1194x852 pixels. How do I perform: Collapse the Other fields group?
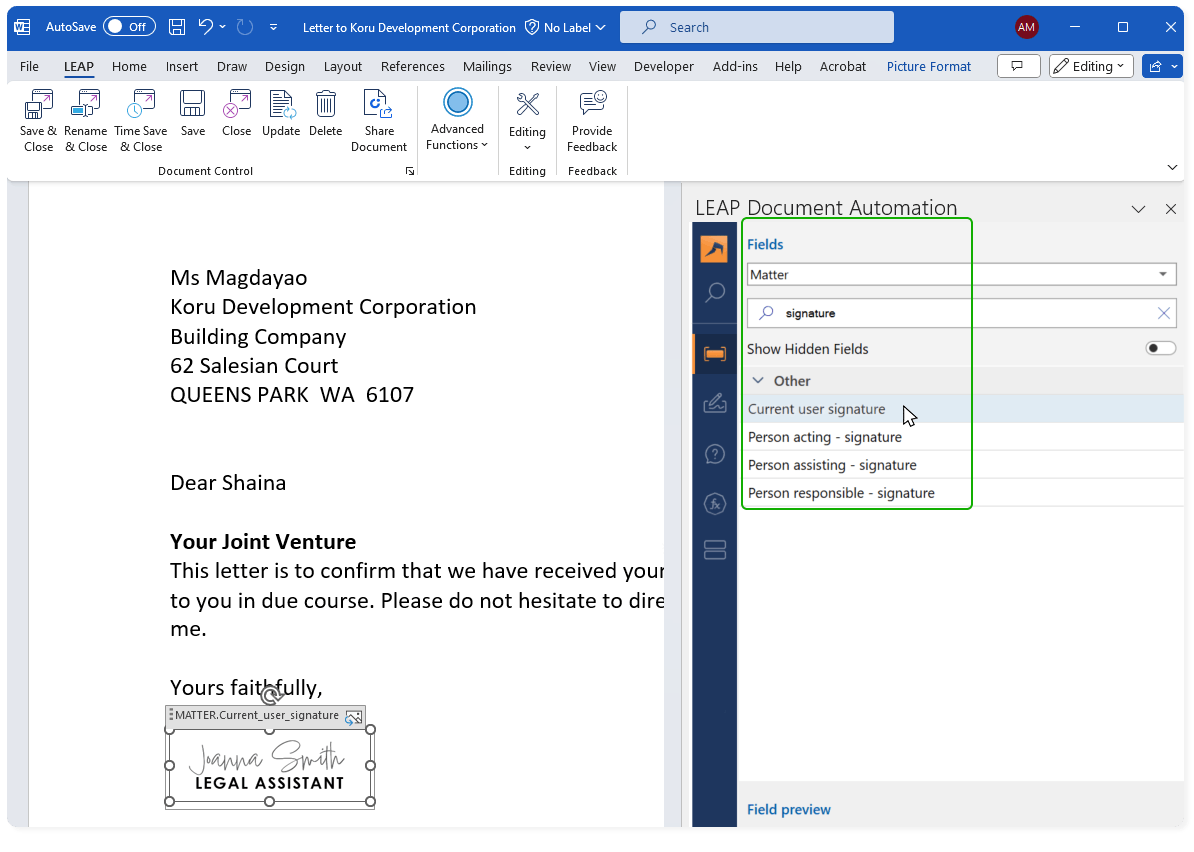pyautogui.click(x=758, y=381)
